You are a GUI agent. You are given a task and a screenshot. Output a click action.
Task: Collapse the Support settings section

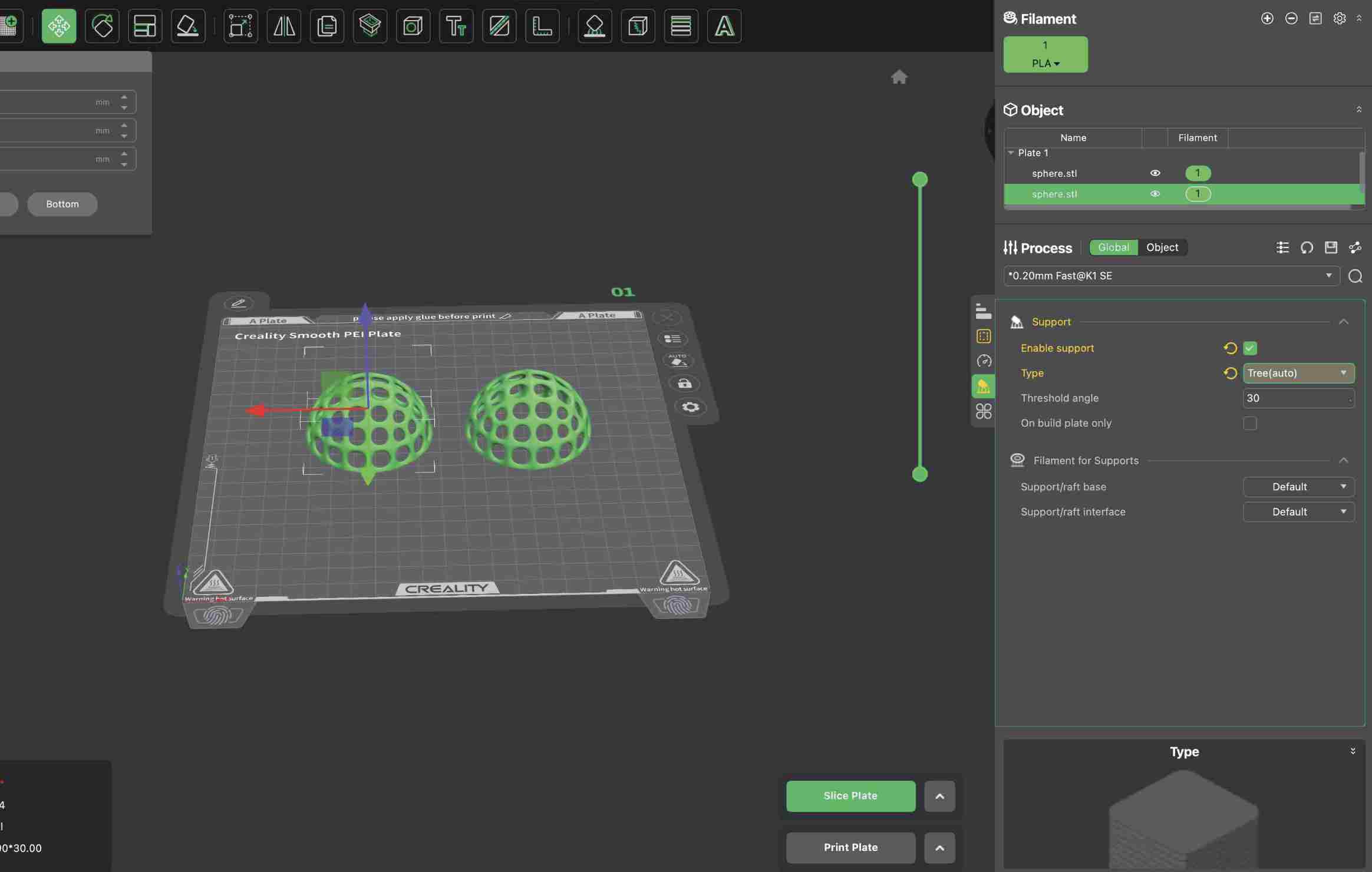[x=1344, y=322]
